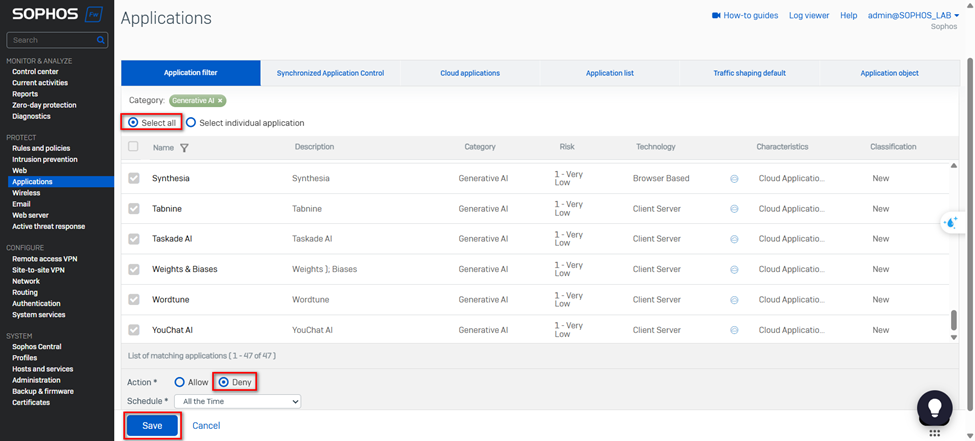Open the lightbulb help assistant icon

[x=934, y=407]
